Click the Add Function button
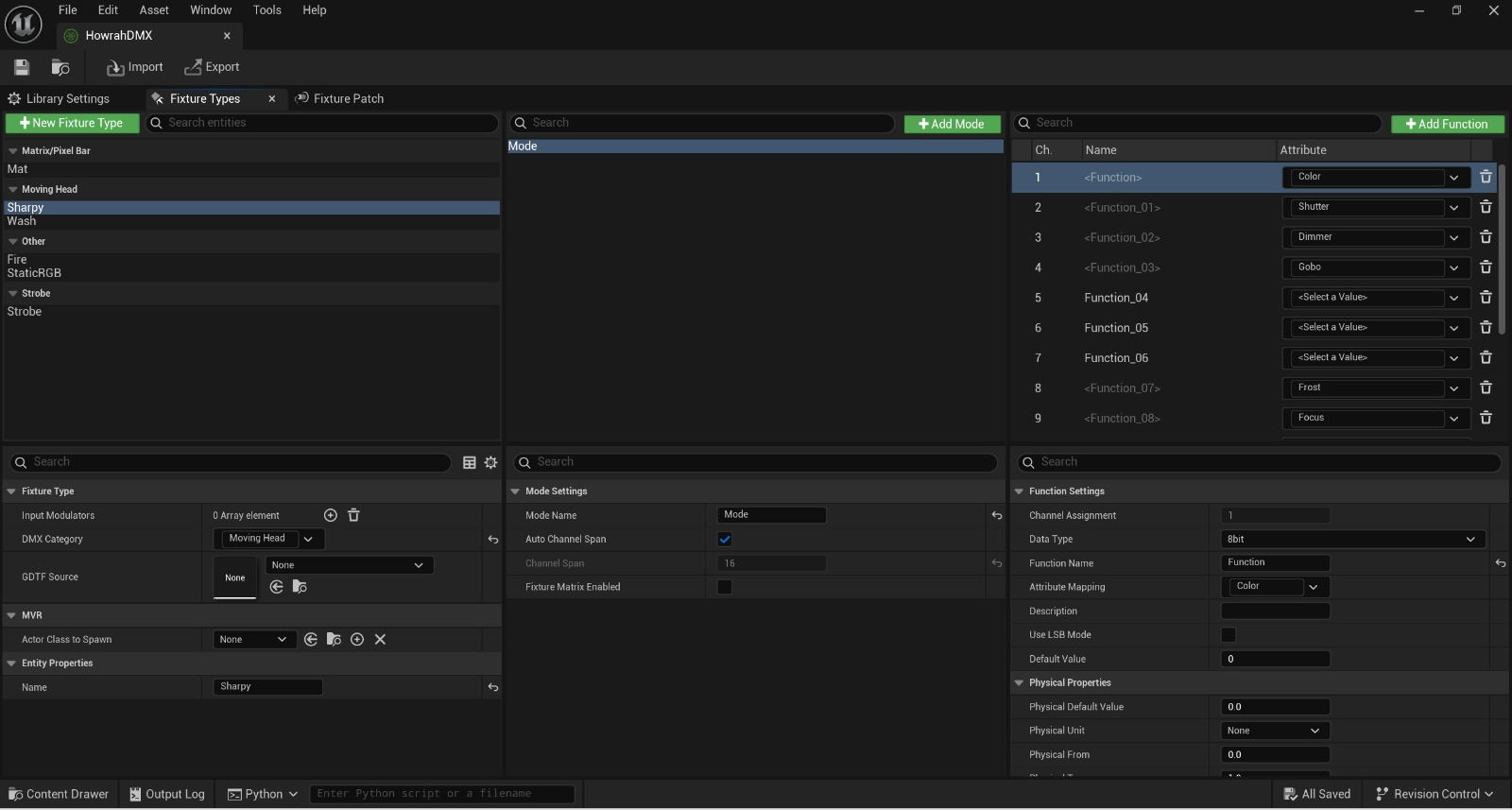 pyautogui.click(x=1447, y=124)
